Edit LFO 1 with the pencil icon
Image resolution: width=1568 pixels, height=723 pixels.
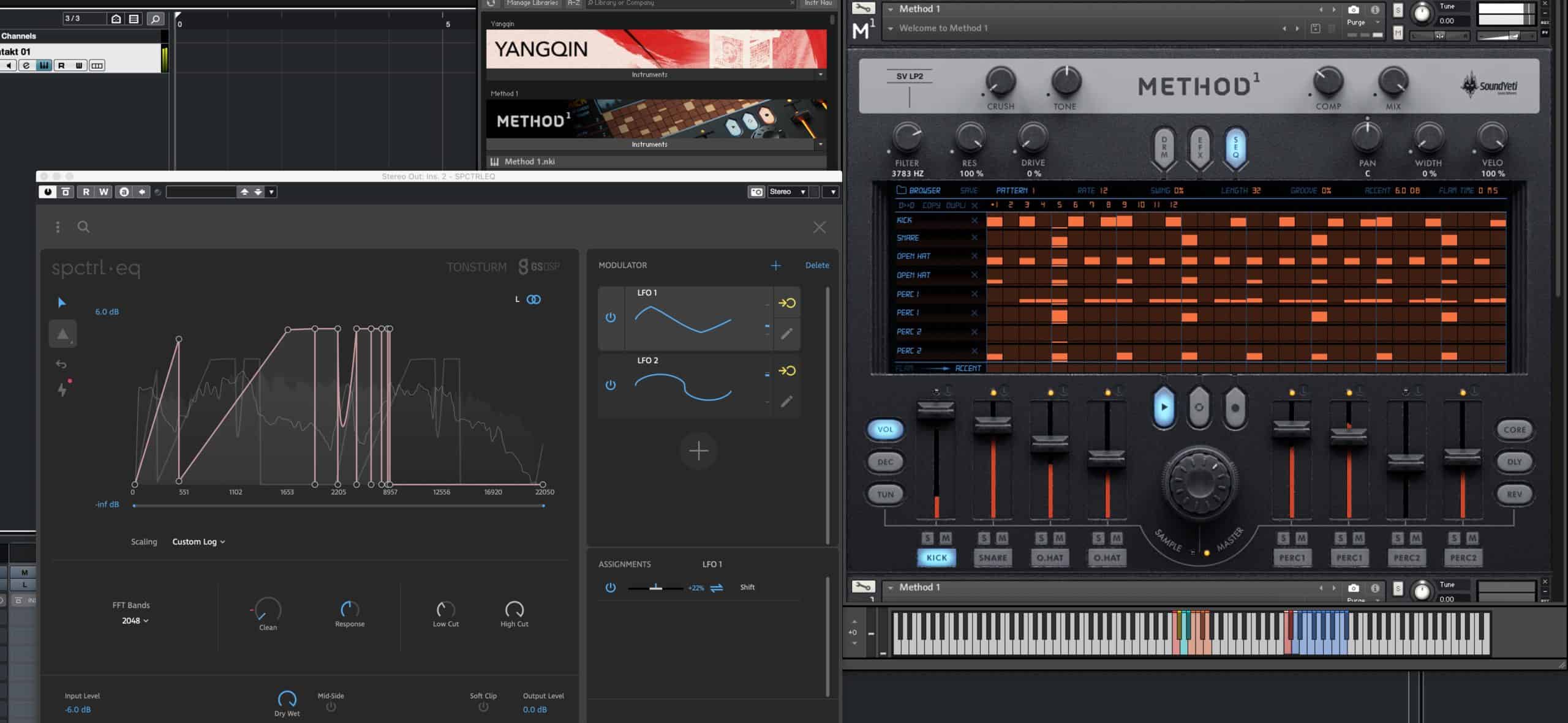[x=786, y=334]
